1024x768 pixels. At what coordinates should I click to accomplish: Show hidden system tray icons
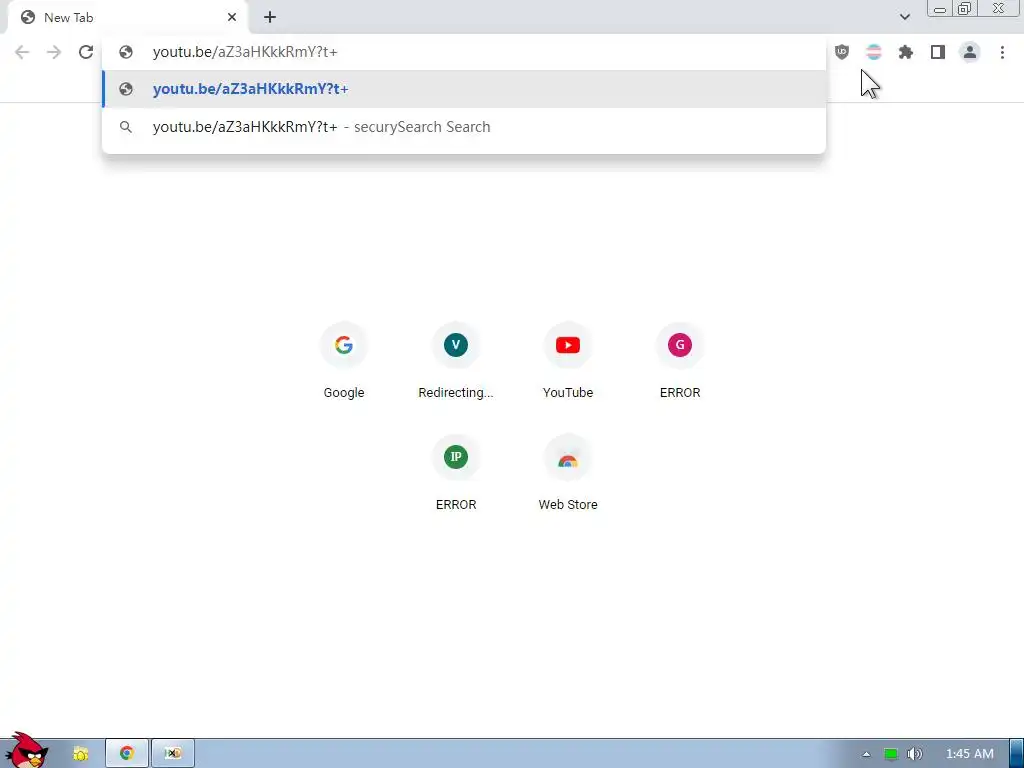point(866,754)
